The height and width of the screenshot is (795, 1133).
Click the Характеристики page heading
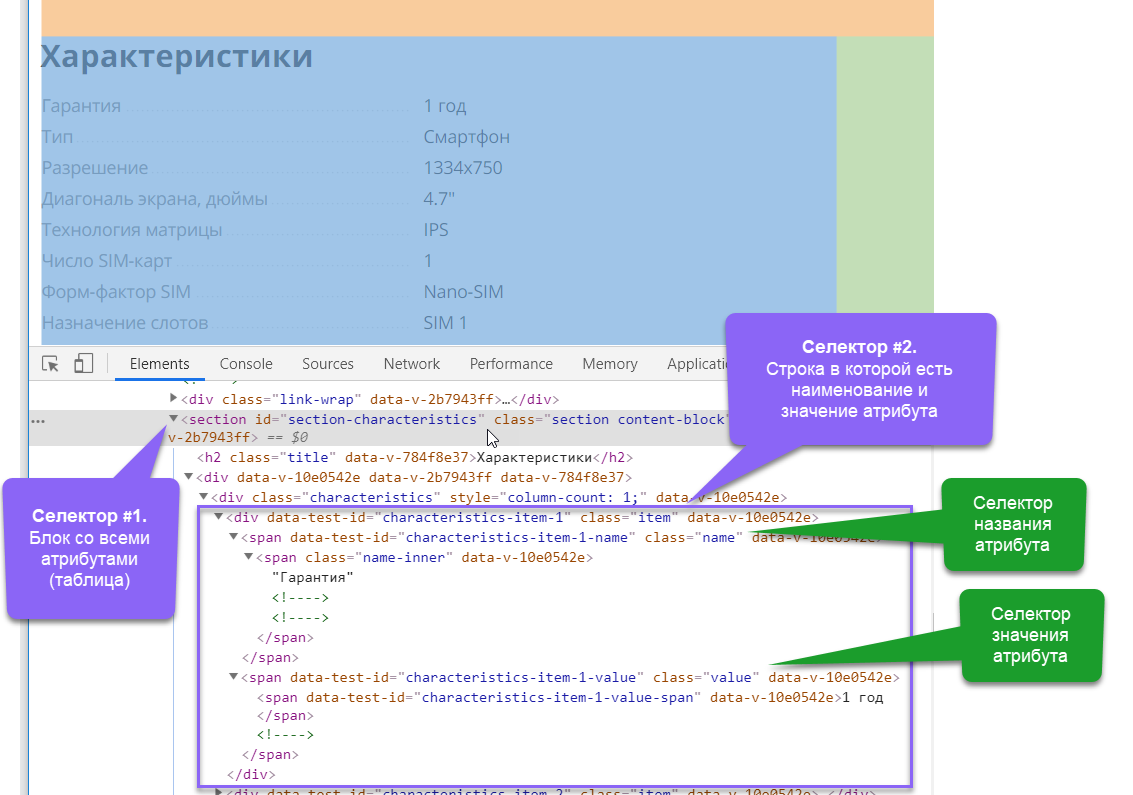(177, 57)
